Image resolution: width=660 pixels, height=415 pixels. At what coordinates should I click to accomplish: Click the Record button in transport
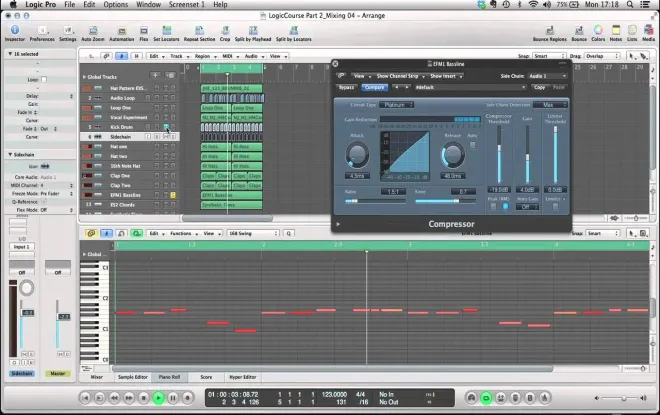188,398
